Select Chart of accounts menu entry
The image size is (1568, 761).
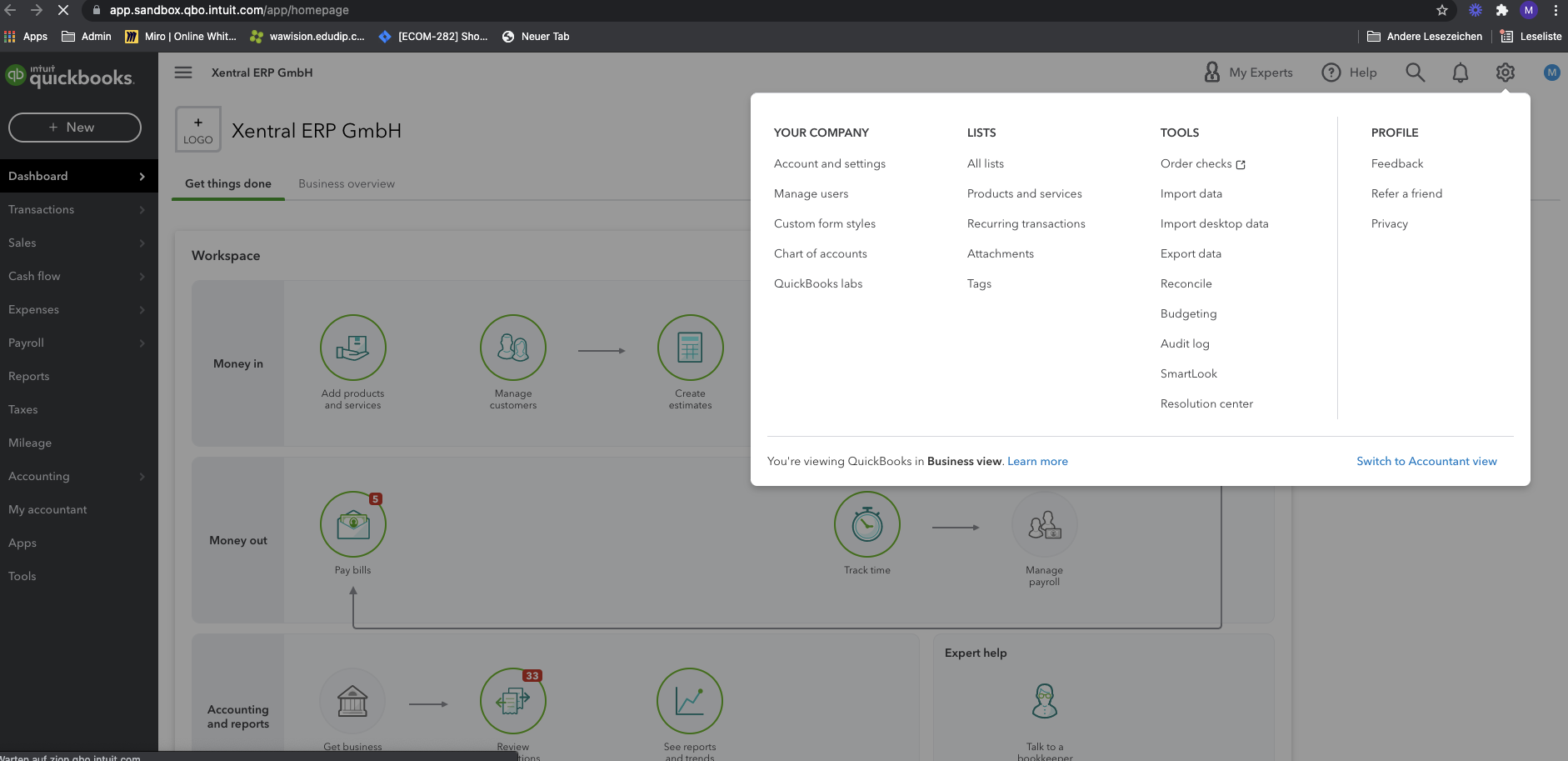click(820, 253)
